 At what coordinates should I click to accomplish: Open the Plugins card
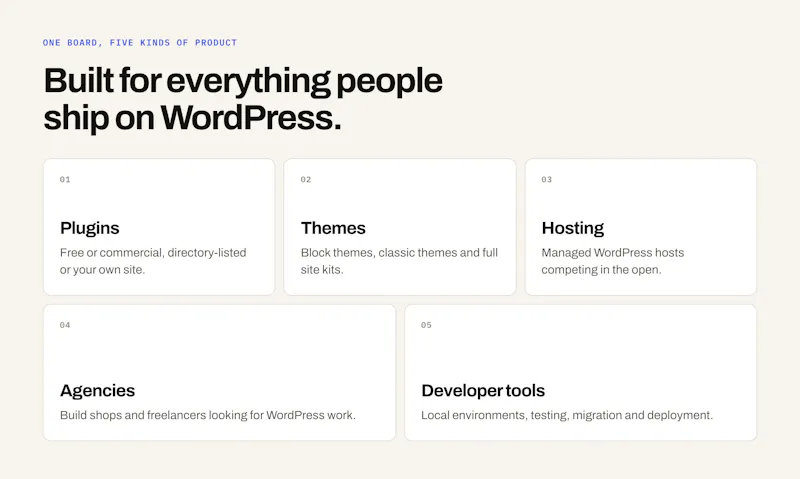point(159,227)
